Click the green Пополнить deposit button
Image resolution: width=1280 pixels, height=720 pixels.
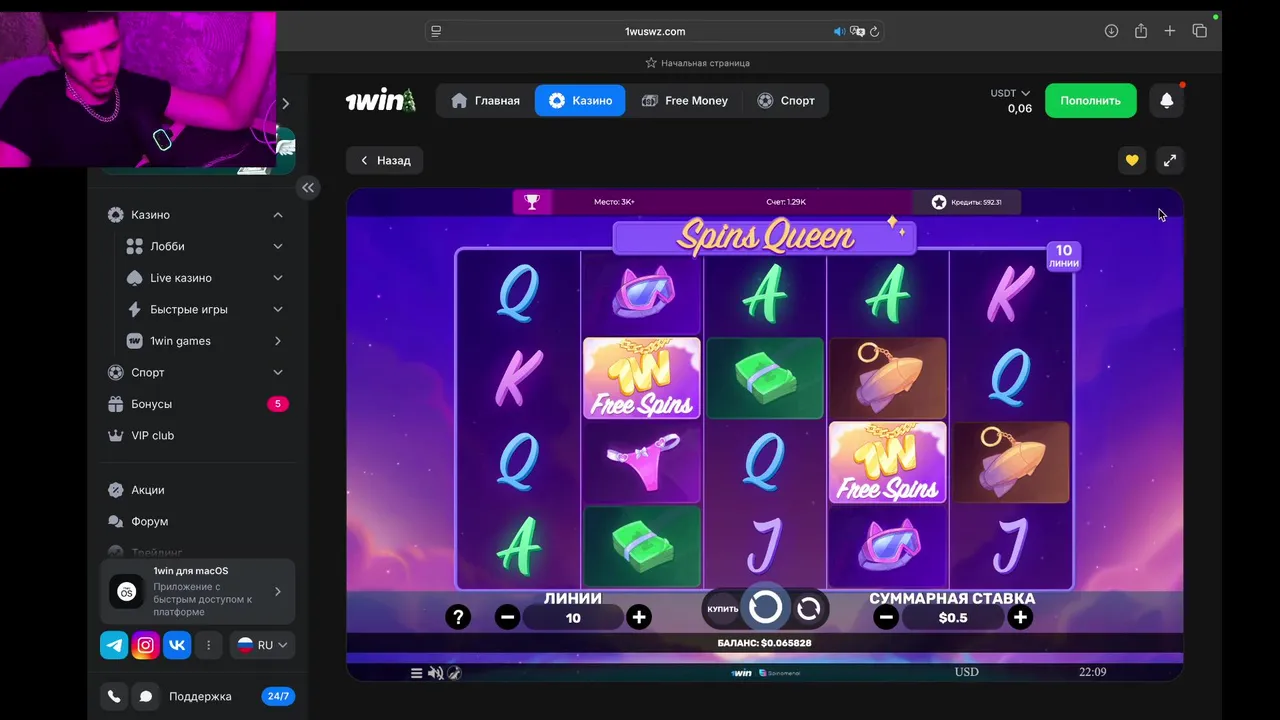pos(1091,100)
